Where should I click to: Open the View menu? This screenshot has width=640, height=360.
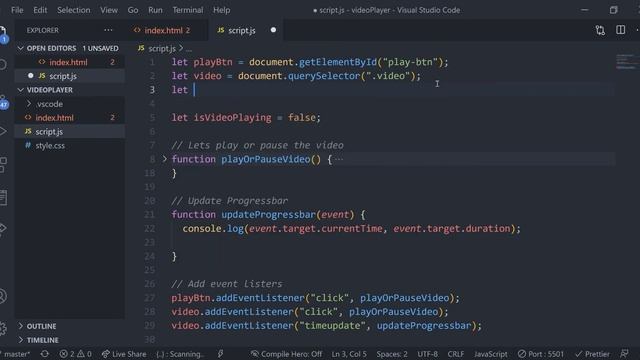click(x=109, y=10)
